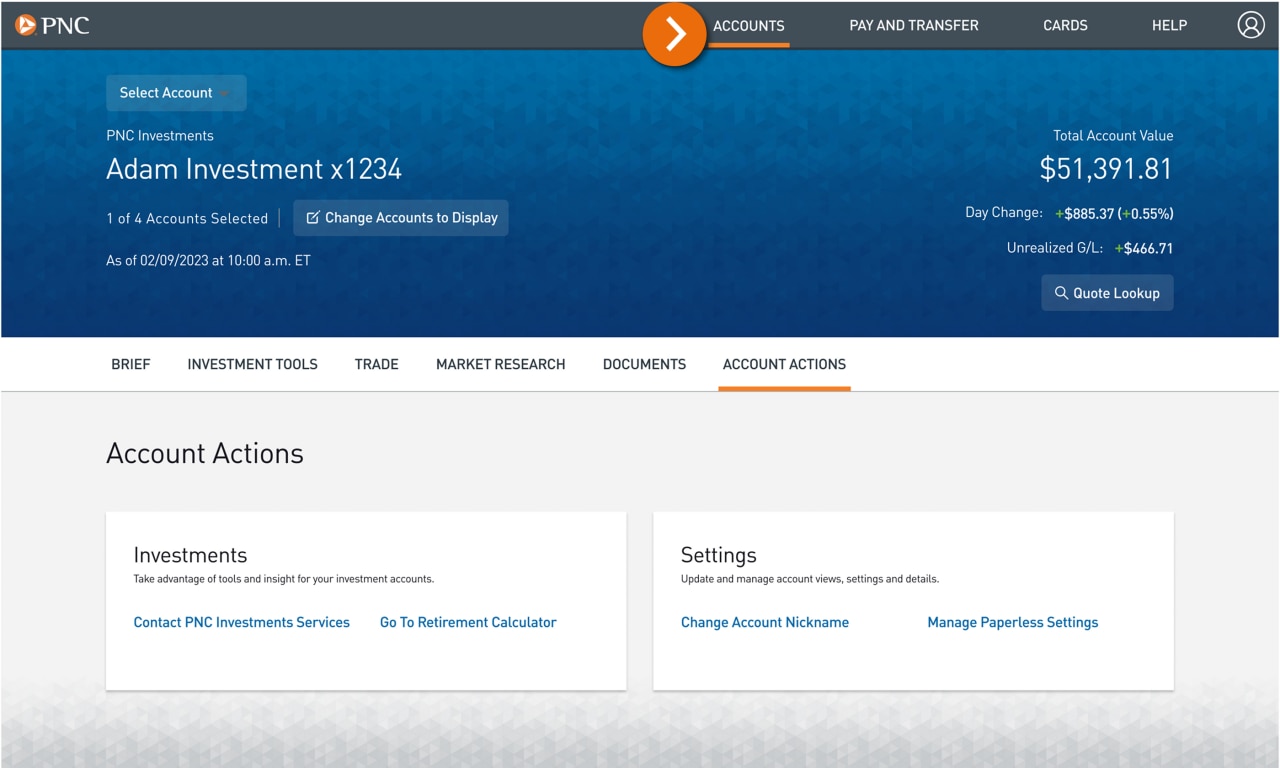Open the Trade tab

pyautogui.click(x=376, y=364)
